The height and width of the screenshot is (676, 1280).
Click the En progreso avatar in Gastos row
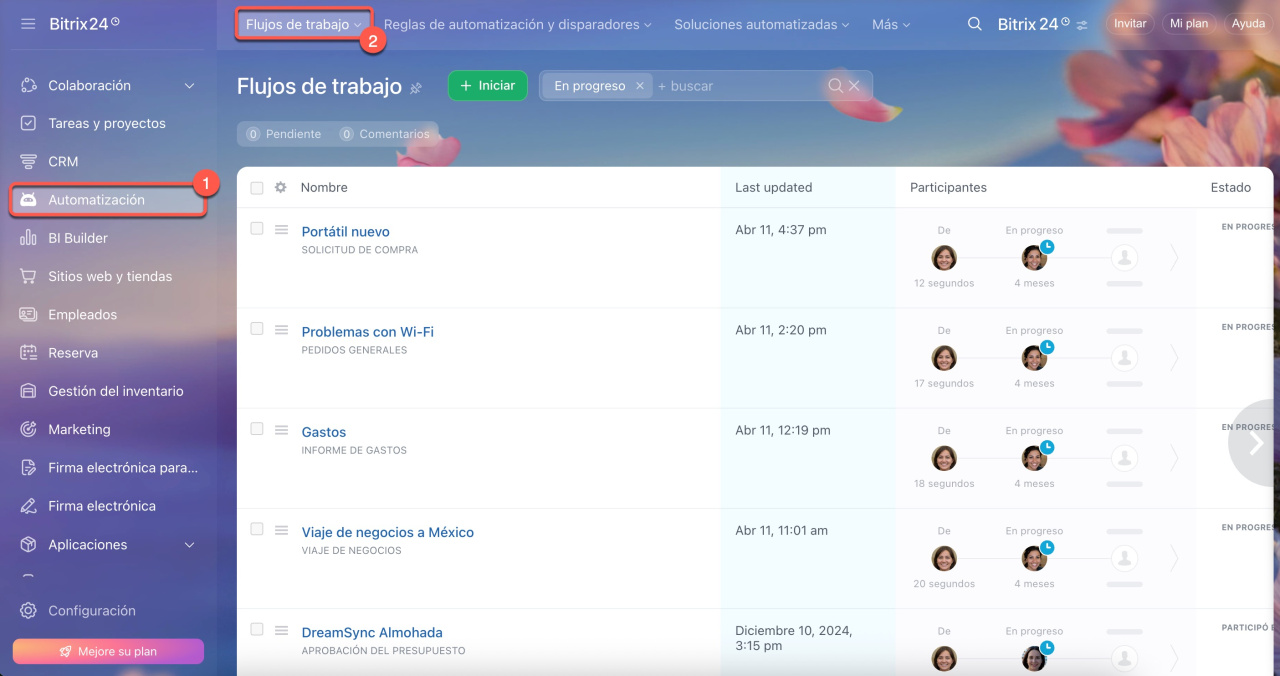pyautogui.click(x=1034, y=458)
